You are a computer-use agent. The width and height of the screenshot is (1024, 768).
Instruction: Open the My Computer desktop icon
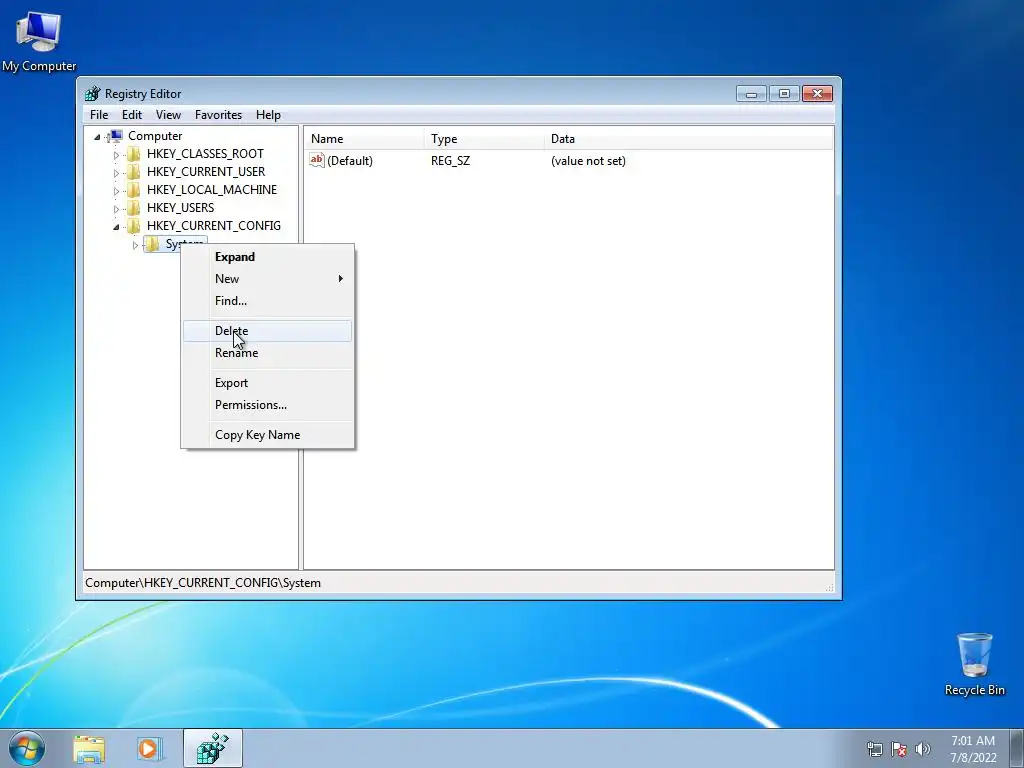pyautogui.click(x=39, y=40)
